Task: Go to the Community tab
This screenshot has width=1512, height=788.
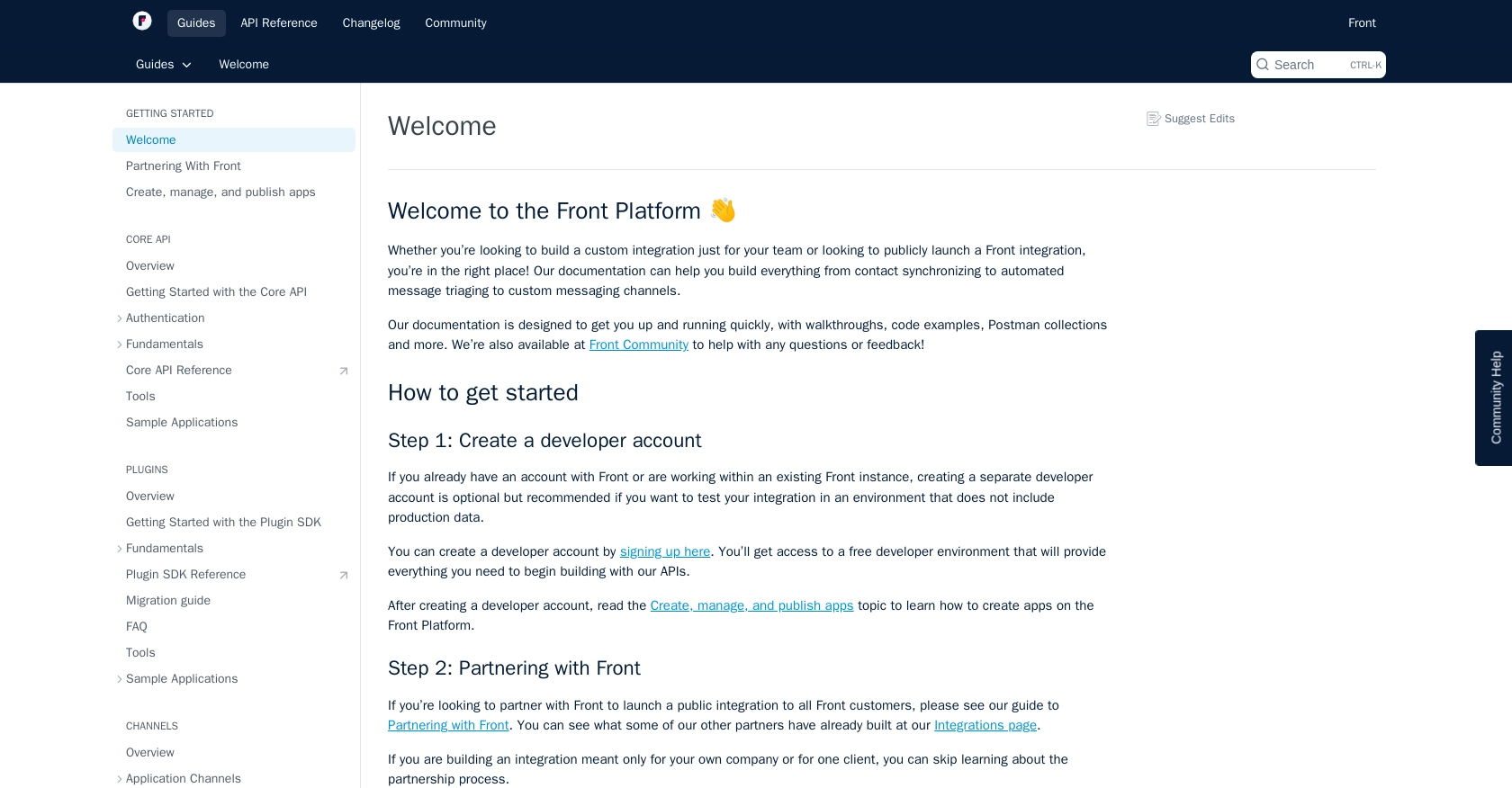Action: pyautogui.click(x=455, y=23)
